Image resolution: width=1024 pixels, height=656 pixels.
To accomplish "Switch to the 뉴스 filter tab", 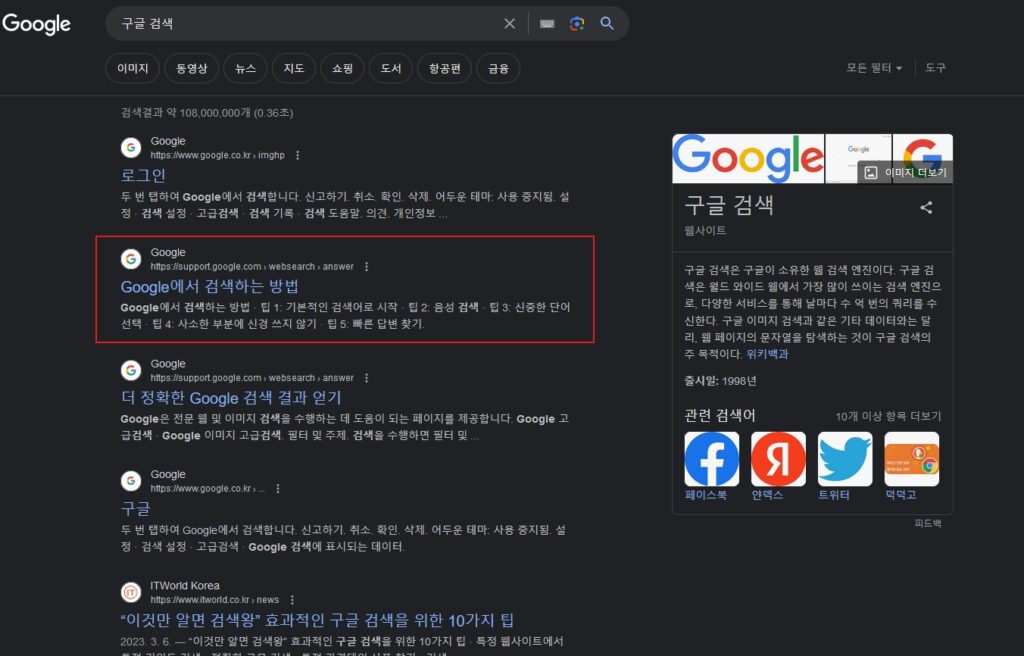I will [246, 68].
